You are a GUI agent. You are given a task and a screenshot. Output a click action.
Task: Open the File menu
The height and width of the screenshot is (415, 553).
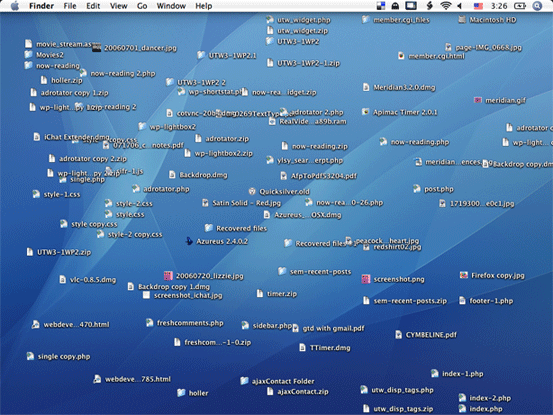tap(70, 6)
